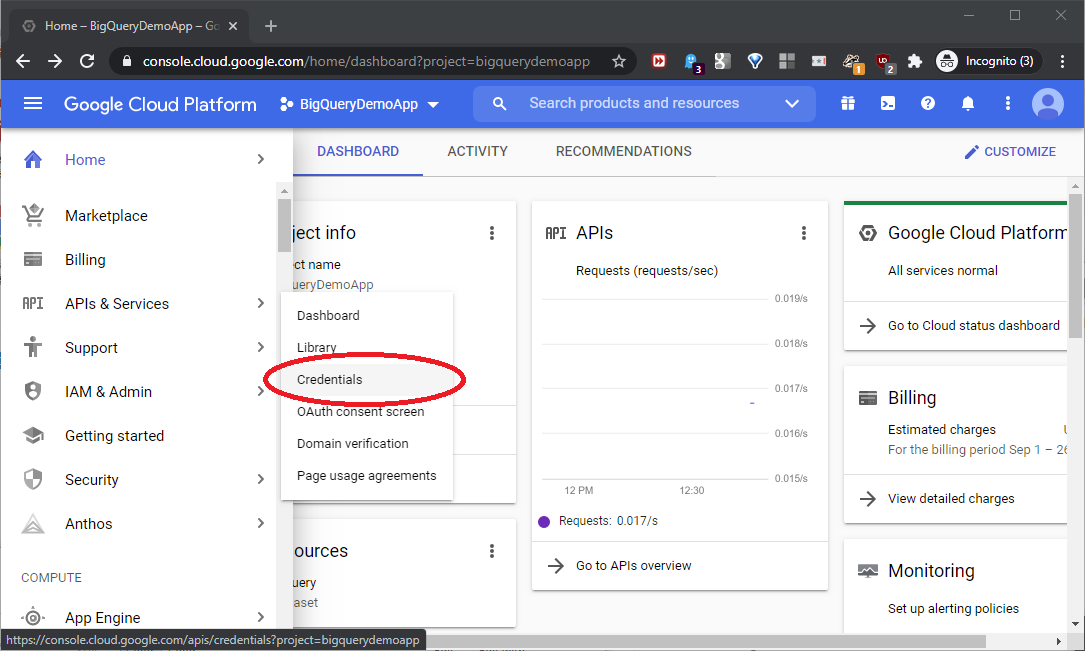Expand the IAM & Admin submenu chevron
1085x651 pixels.
point(260,391)
